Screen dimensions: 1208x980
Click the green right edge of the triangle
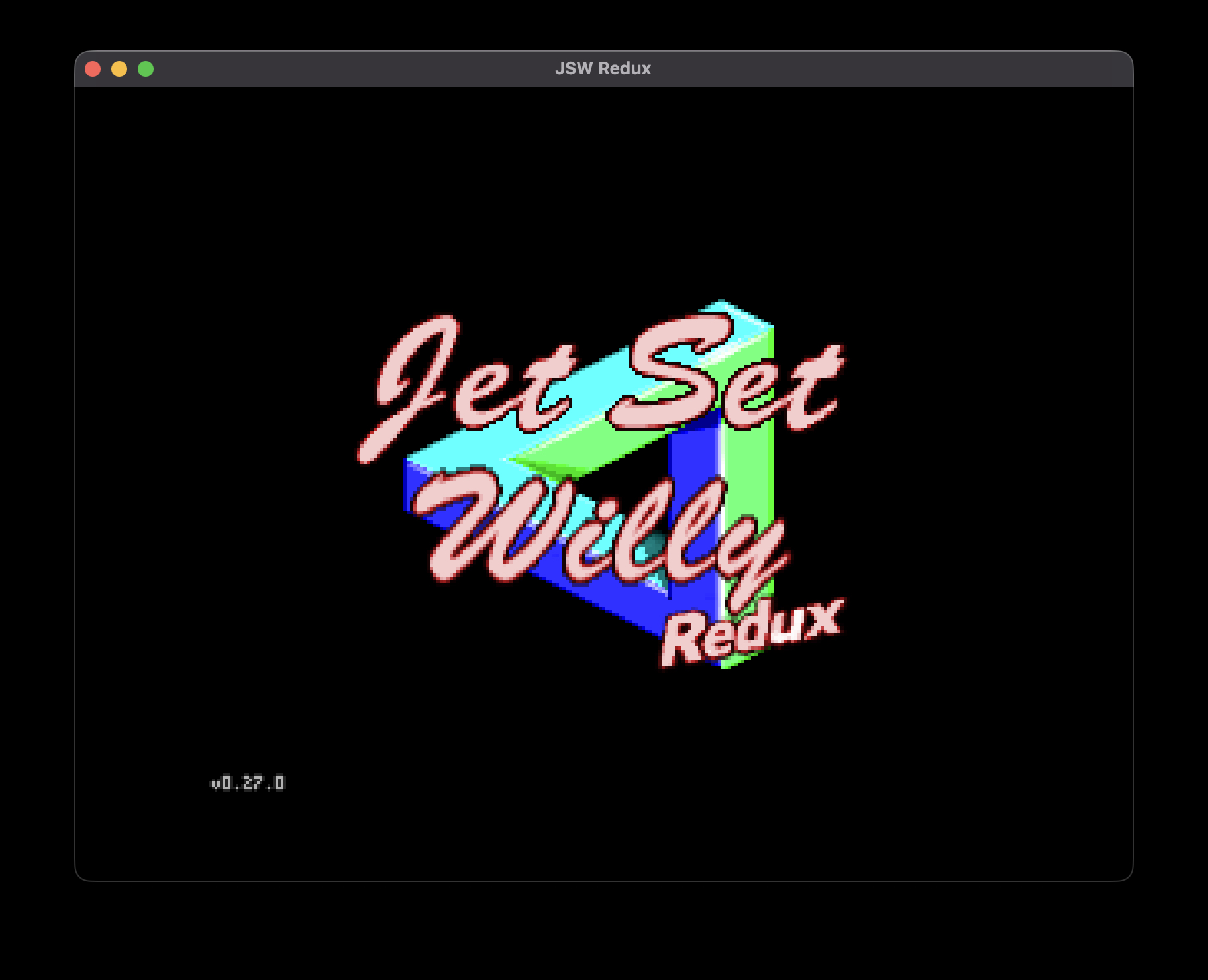752,477
